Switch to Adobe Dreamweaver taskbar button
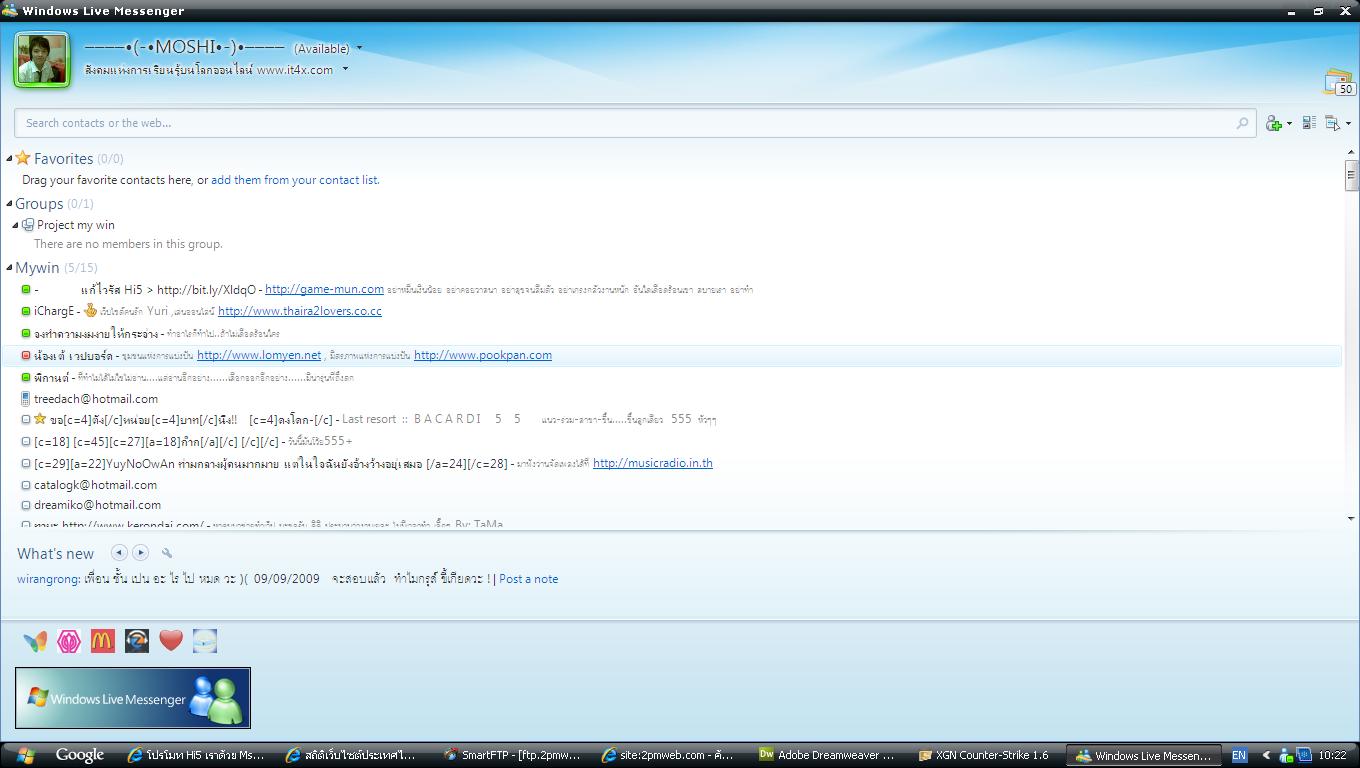Viewport: 1360px width, 768px height. [829, 755]
